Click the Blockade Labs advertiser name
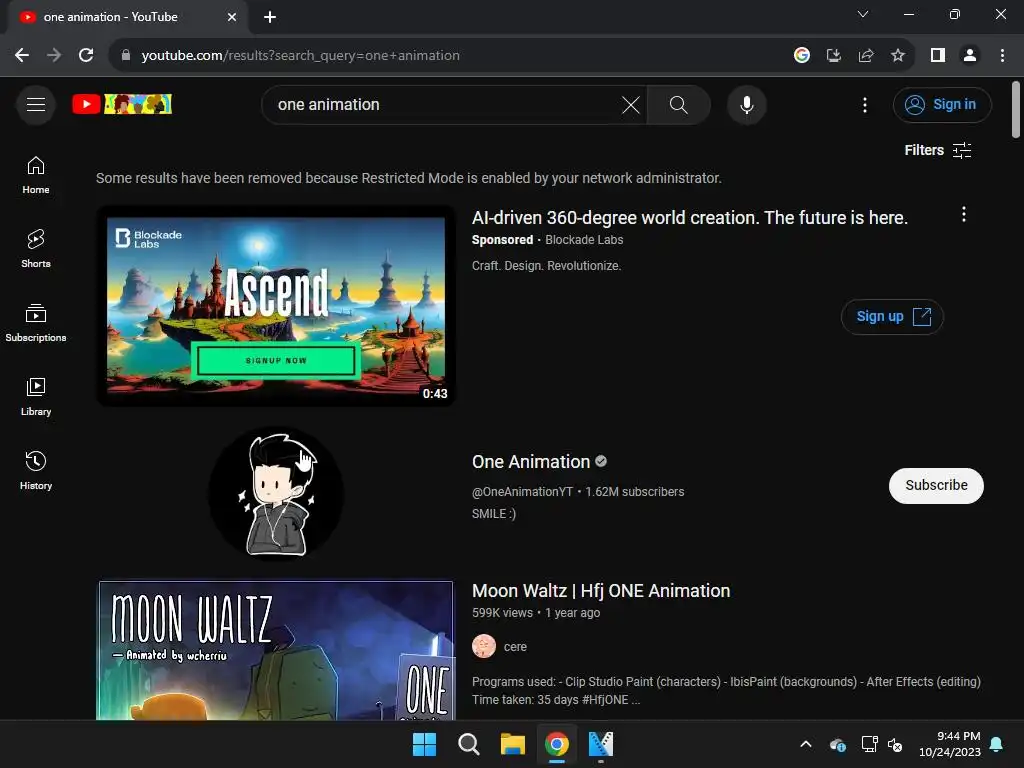Image resolution: width=1024 pixels, height=768 pixels. (584, 240)
